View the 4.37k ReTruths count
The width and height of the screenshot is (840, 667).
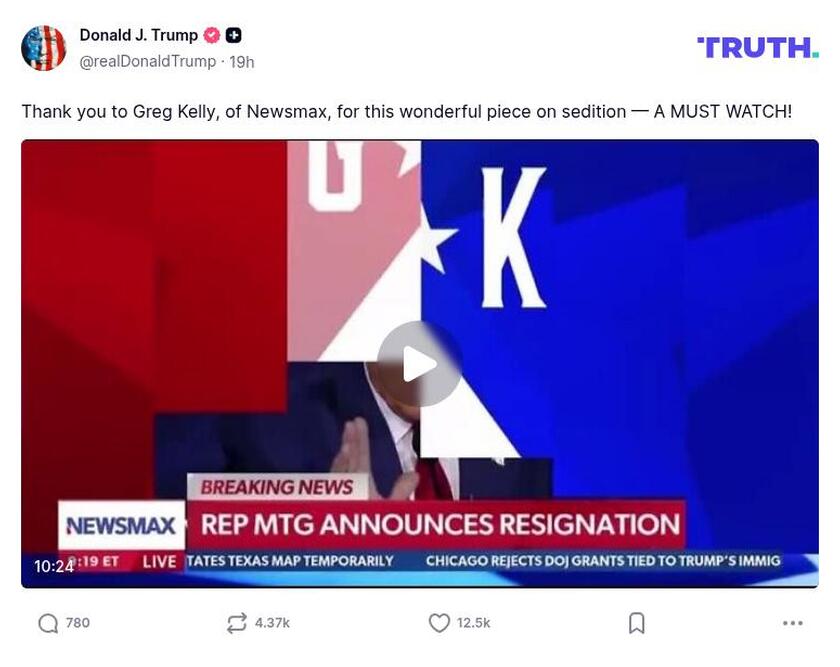pyautogui.click(x=272, y=623)
